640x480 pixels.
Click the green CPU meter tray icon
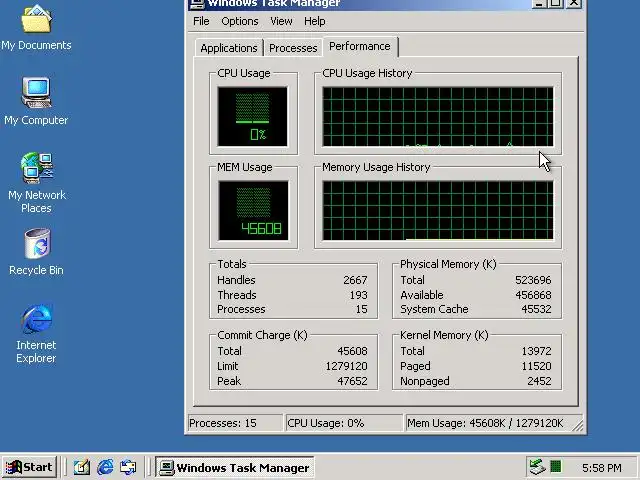(x=556, y=466)
